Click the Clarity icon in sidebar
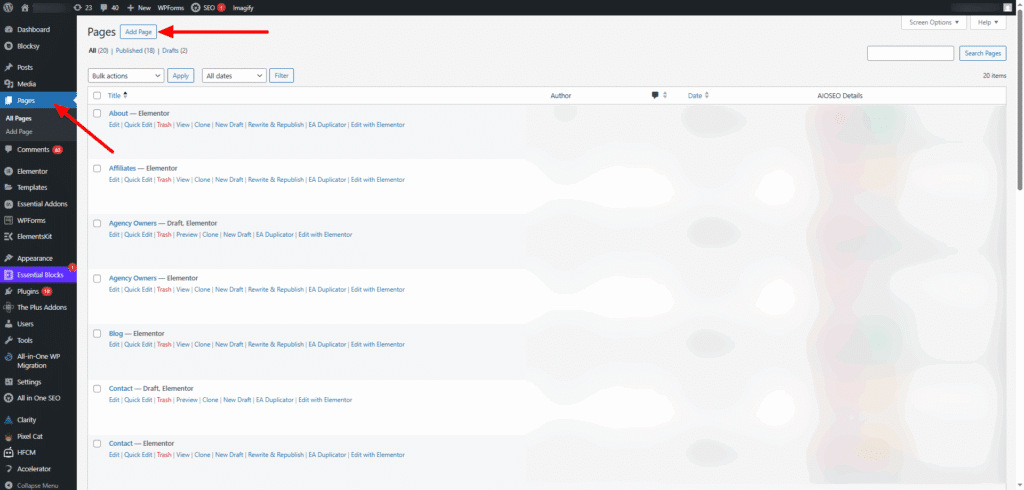The image size is (1024, 490). pos(8,419)
